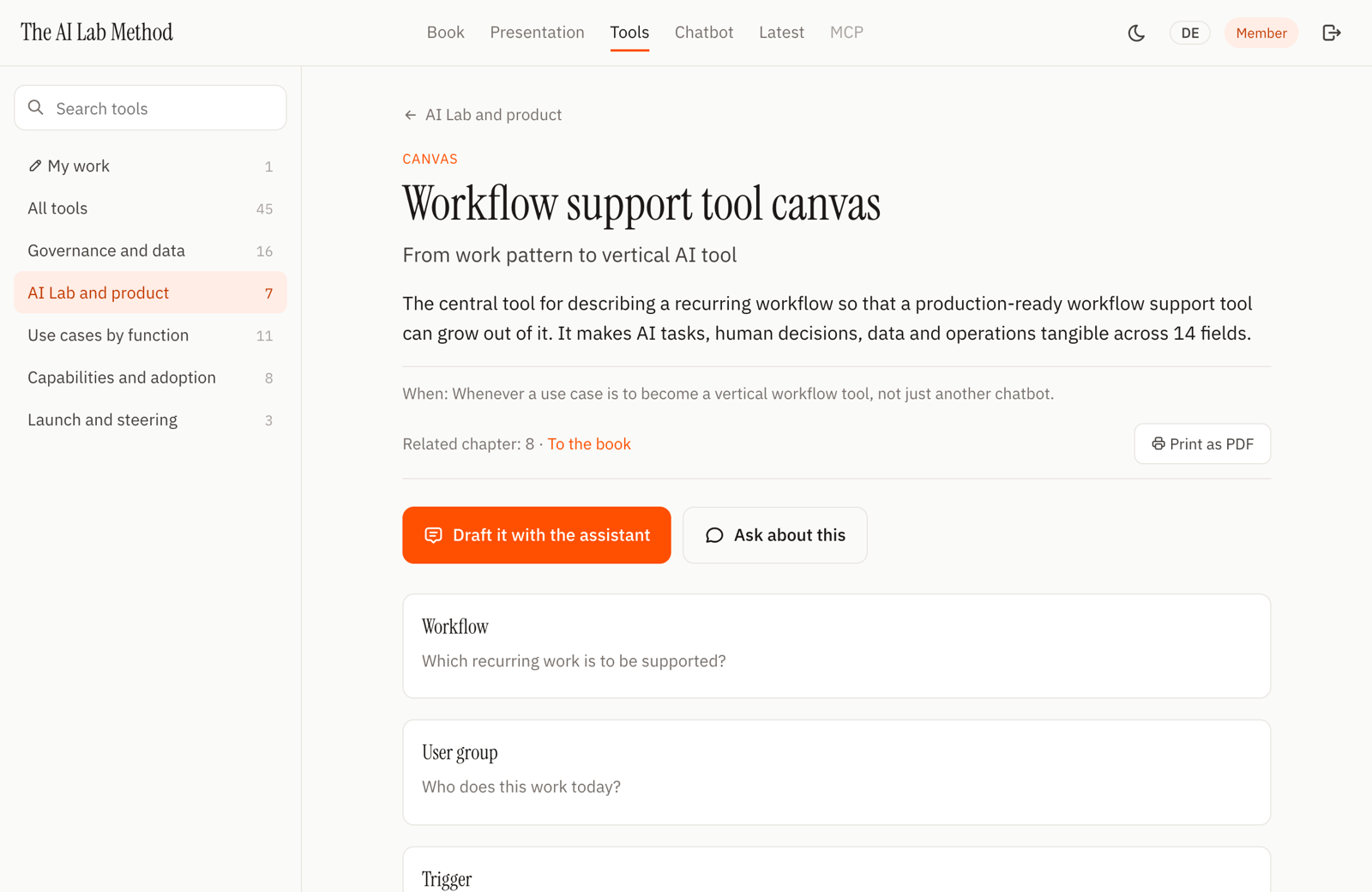Open Use cases by function category
Image resolution: width=1372 pixels, height=892 pixels.
pos(150,335)
